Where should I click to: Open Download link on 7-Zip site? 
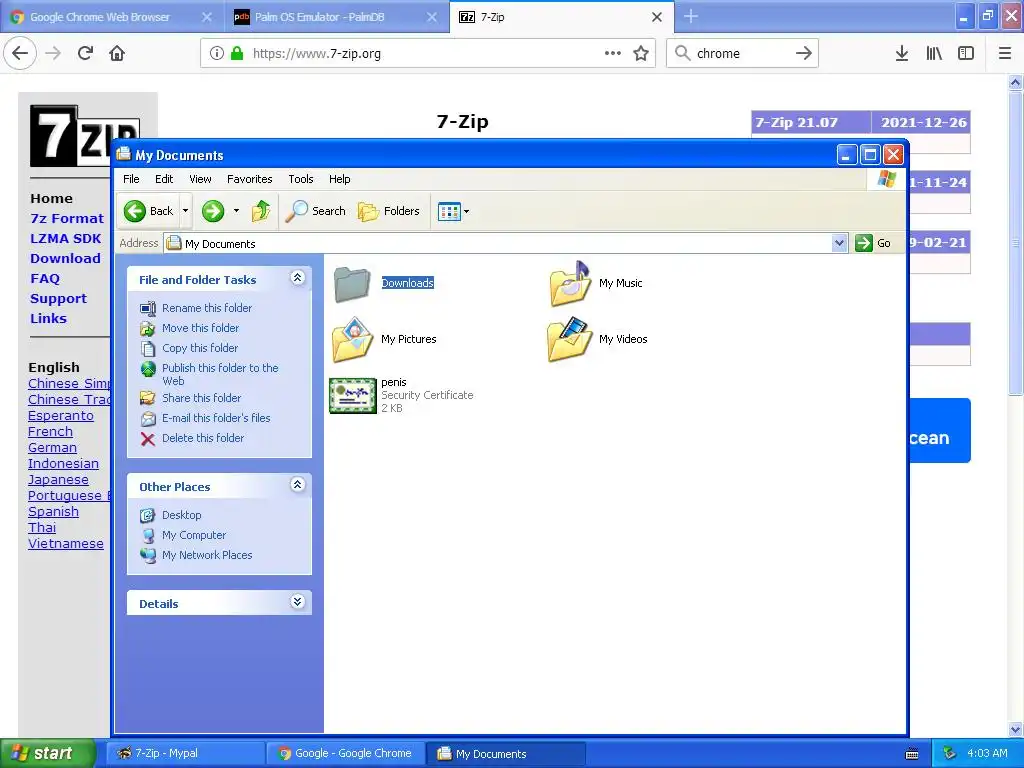(x=65, y=259)
